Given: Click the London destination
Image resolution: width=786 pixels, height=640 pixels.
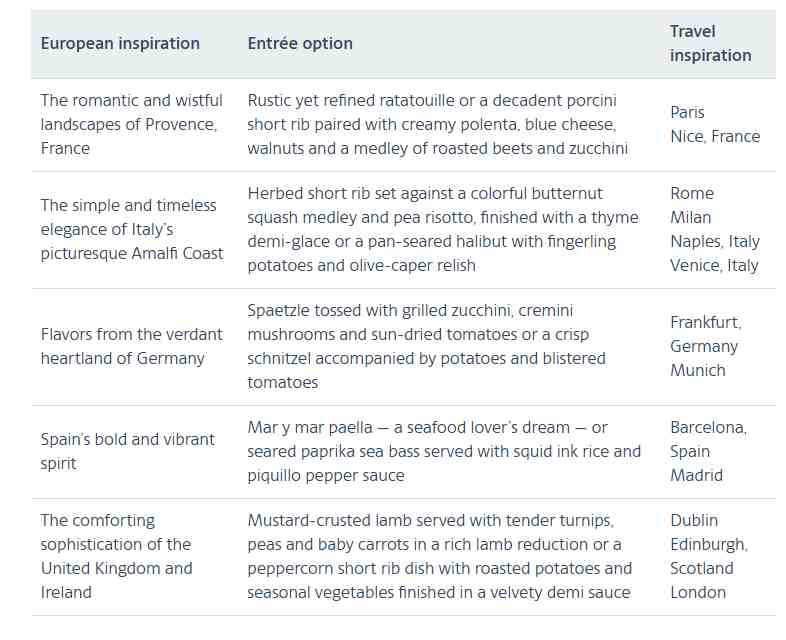Looking at the screenshot, I should pyautogui.click(x=698, y=592).
